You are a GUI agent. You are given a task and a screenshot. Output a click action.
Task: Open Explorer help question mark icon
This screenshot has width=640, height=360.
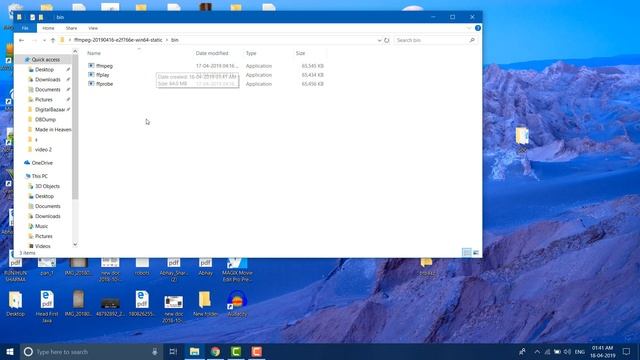(x=478, y=28)
